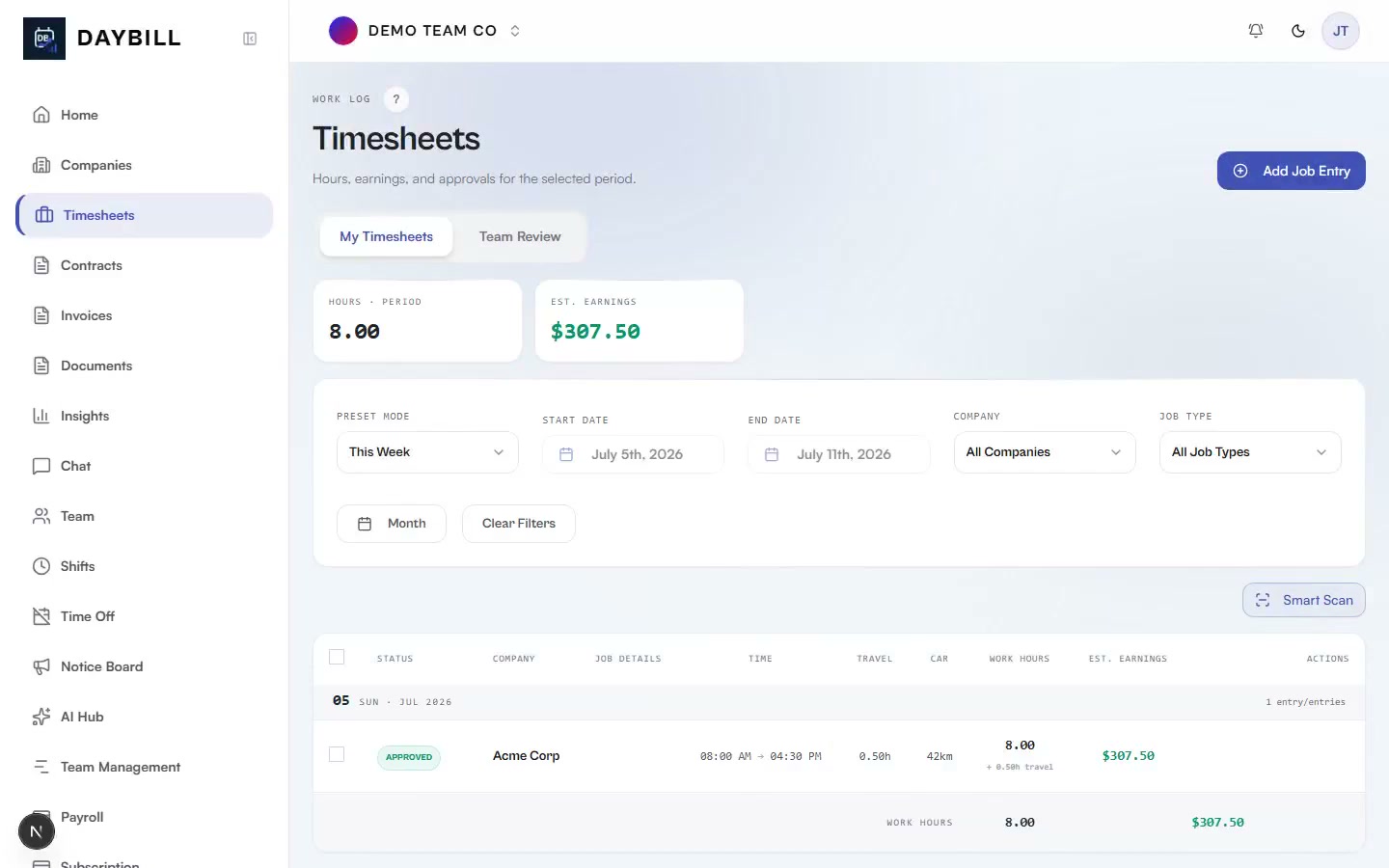Go to Team in sidebar
Viewport: 1389px width, 868px height.
[x=145, y=516]
